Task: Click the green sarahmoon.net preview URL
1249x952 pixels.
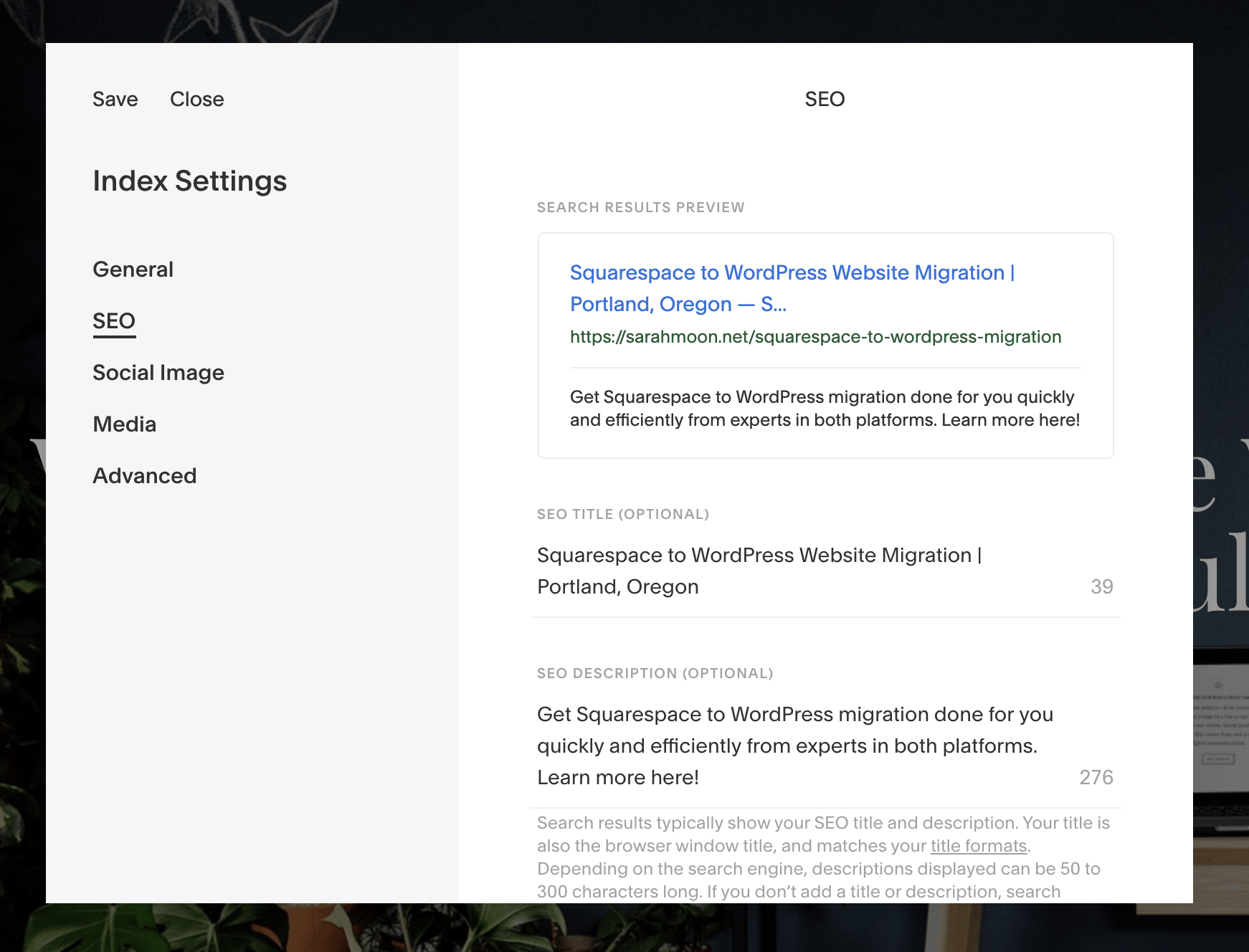Action: (x=815, y=337)
